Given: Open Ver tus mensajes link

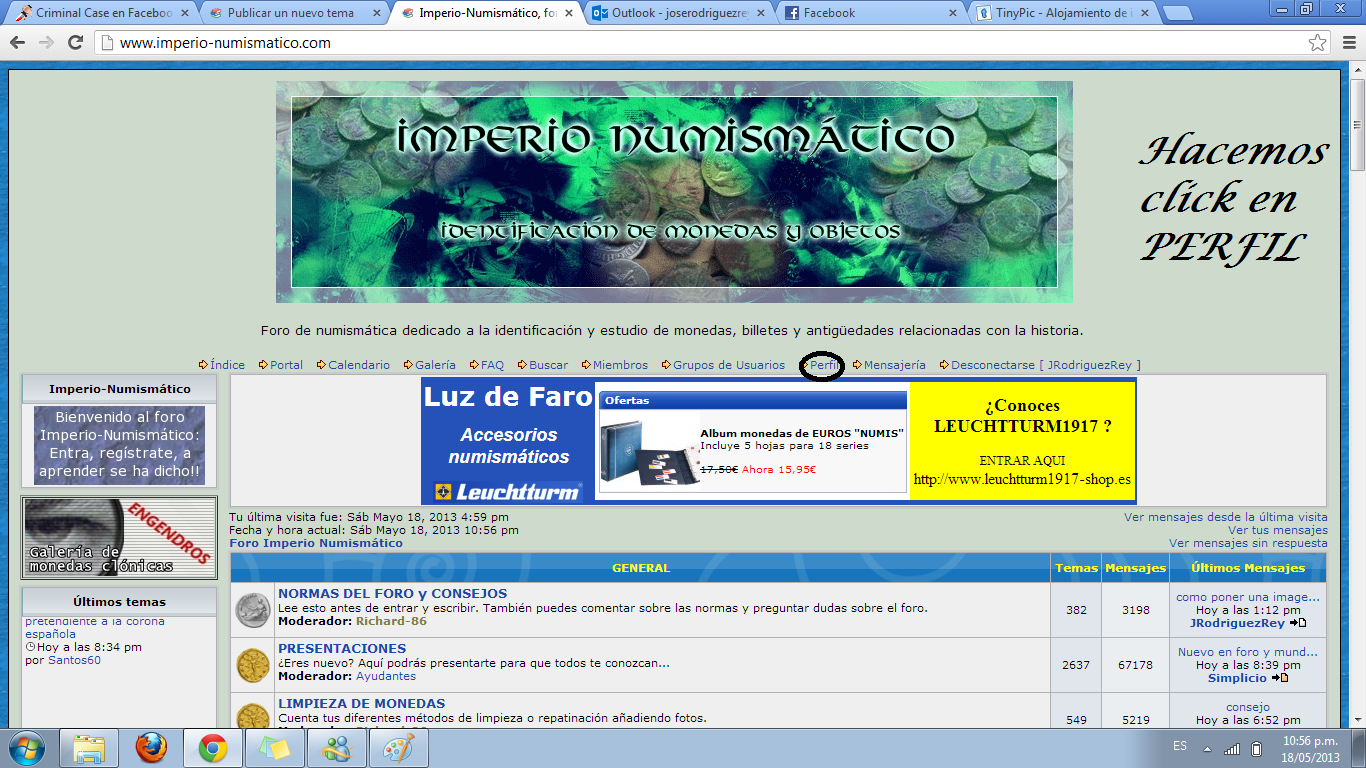Looking at the screenshot, I should pos(1278,530).
